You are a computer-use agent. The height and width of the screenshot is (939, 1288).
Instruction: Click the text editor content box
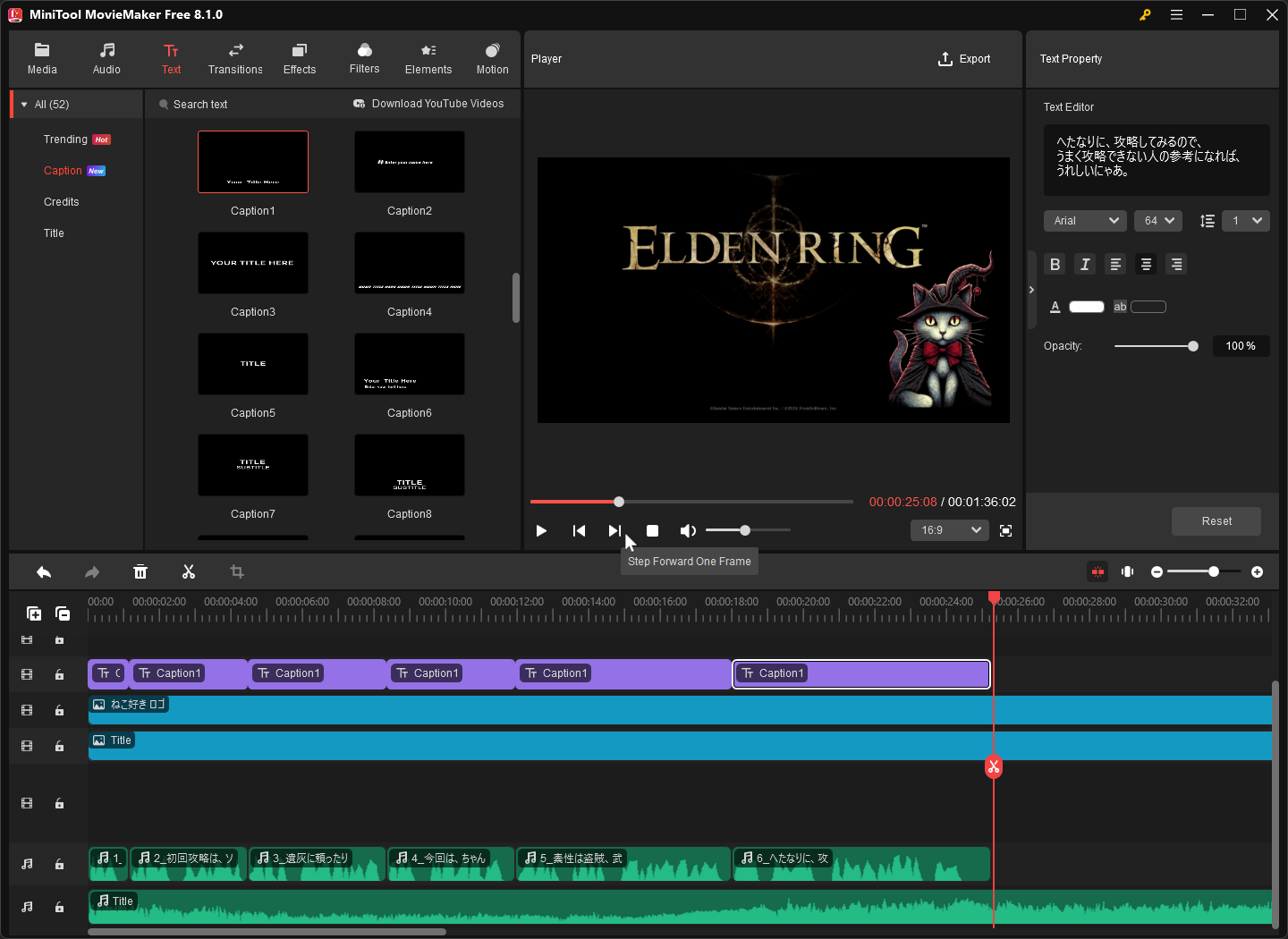[1157, 160]
